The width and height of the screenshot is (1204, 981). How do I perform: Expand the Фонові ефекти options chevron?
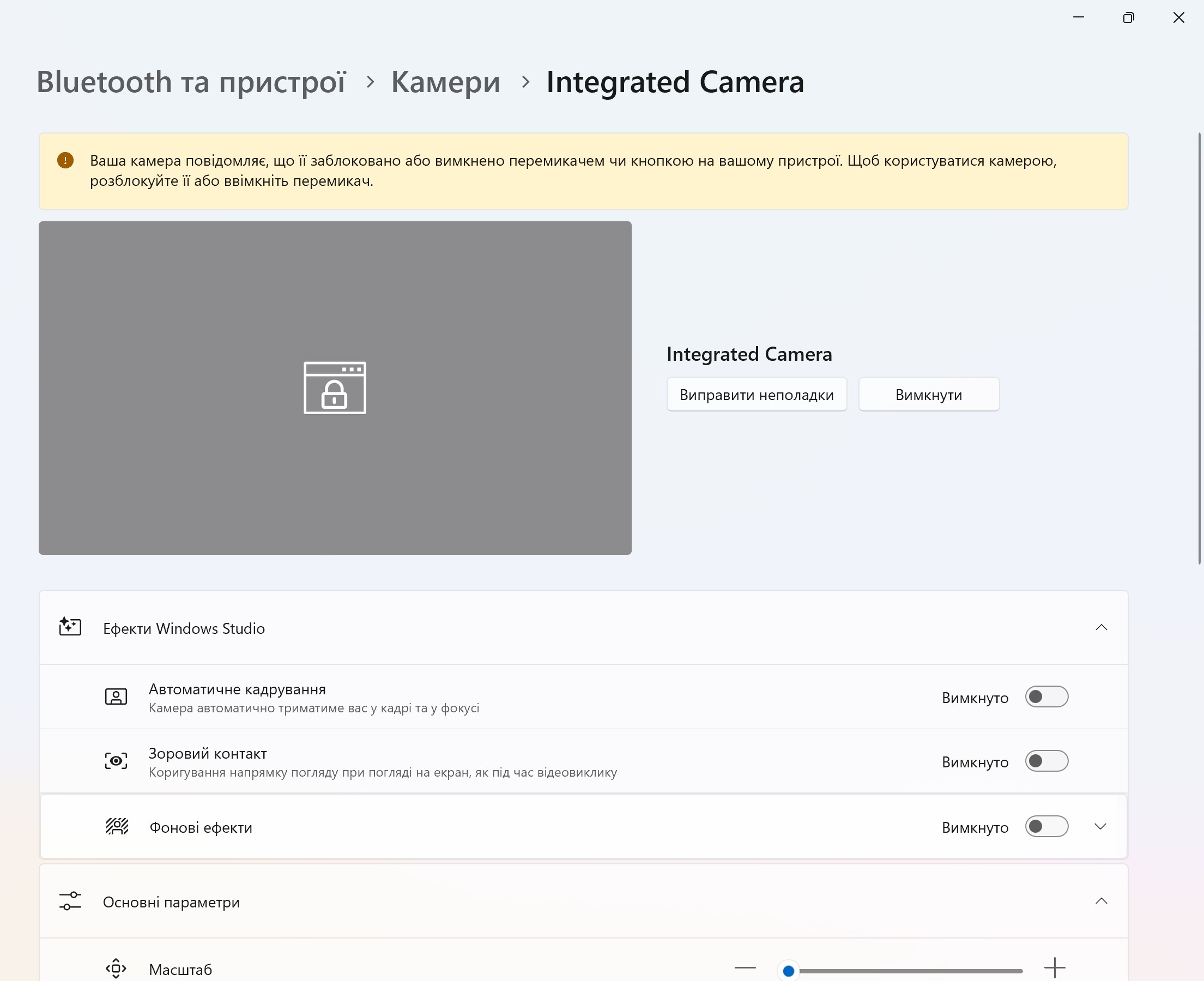click(x=1099, y=827)
